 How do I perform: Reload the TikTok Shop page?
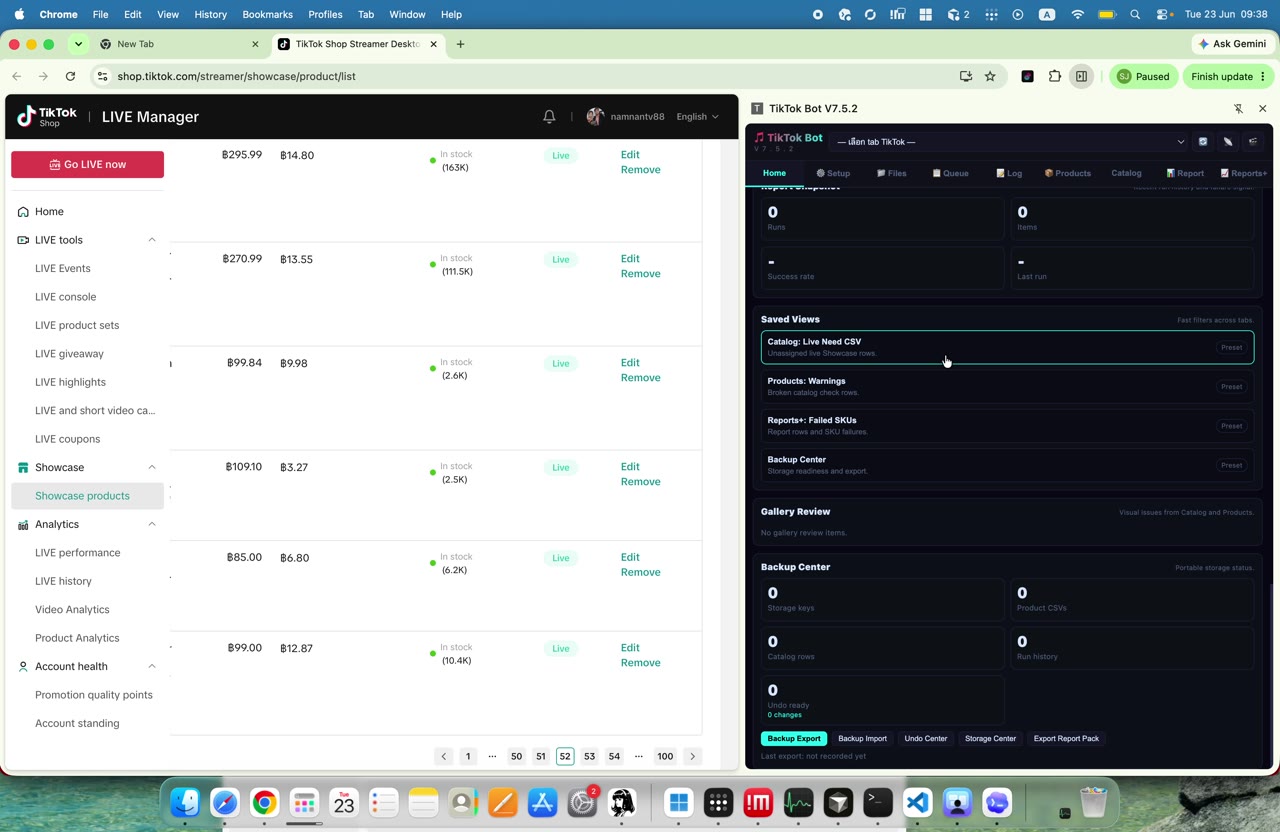[x=70, y=76]
